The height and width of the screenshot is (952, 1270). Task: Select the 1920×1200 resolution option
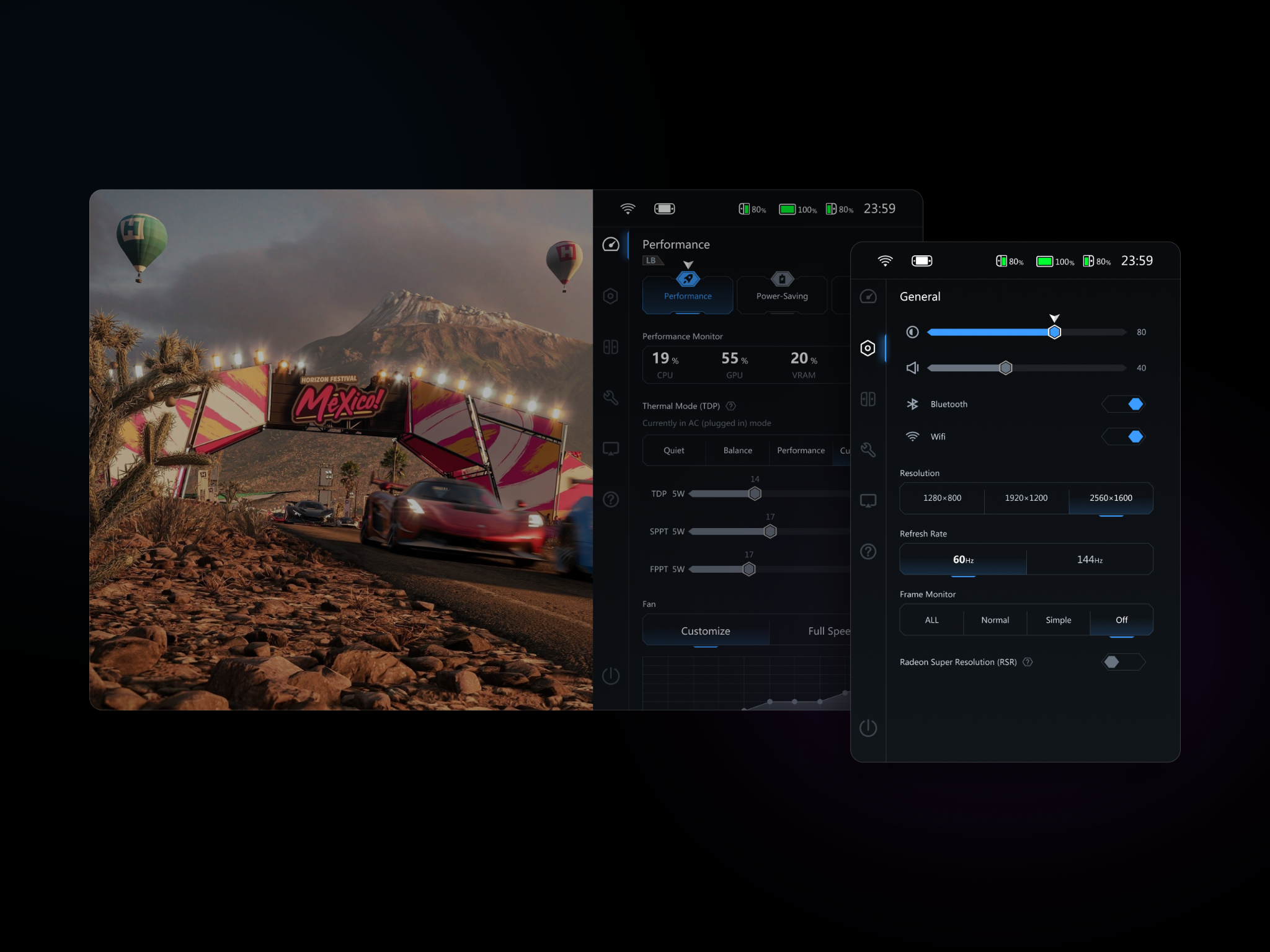pos(1026,498)
